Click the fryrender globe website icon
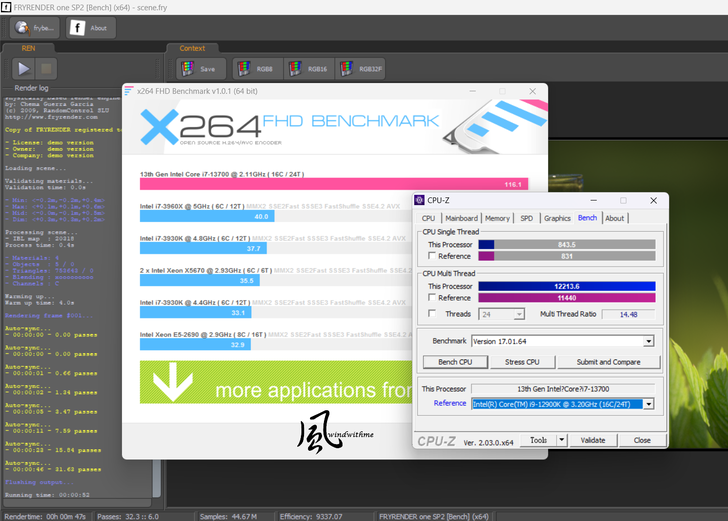The image size is (728, 521). [x=33, y=28]
